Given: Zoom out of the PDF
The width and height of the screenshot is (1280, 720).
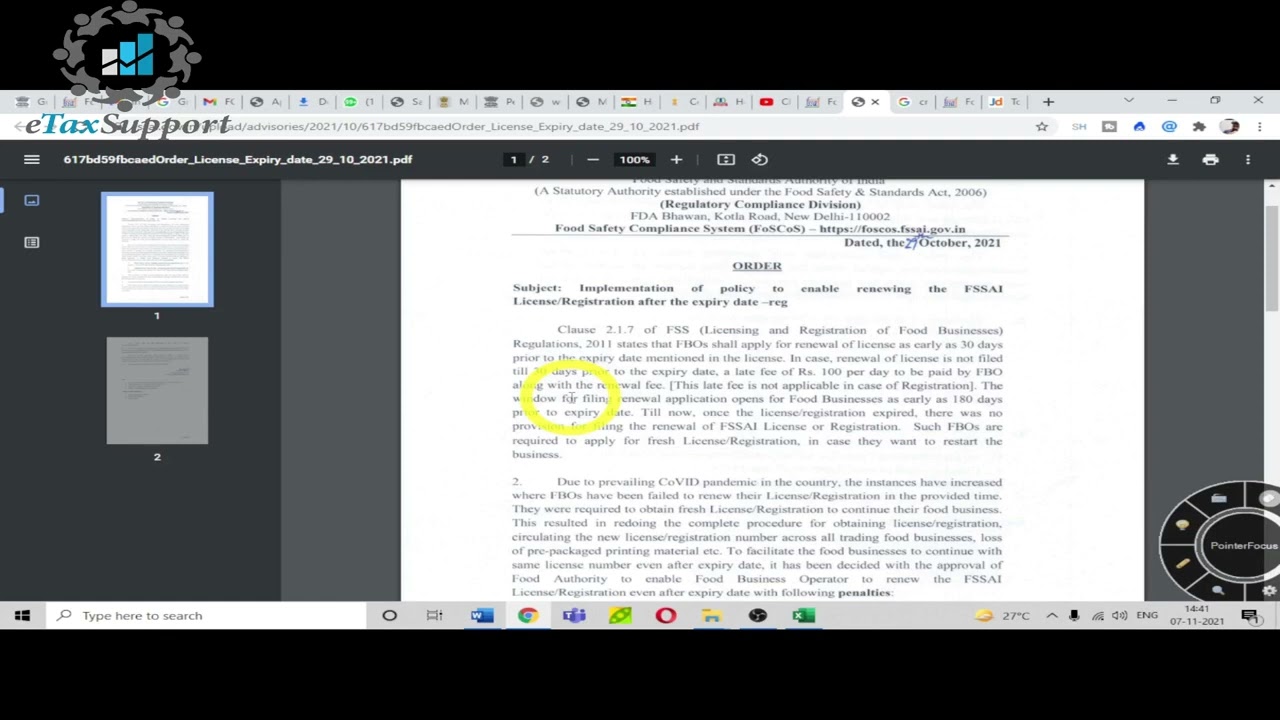Looking at the screenshot, I should [x=593, y=159].
